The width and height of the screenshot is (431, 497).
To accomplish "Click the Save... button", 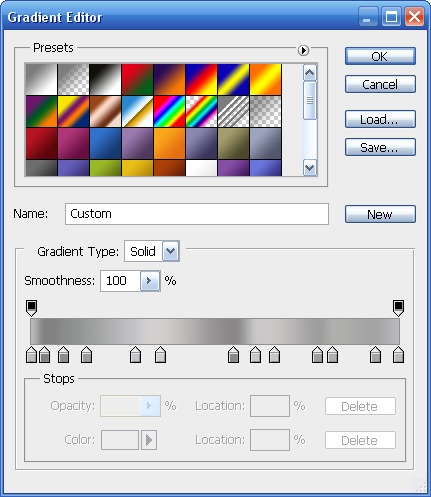I will 380,147.
